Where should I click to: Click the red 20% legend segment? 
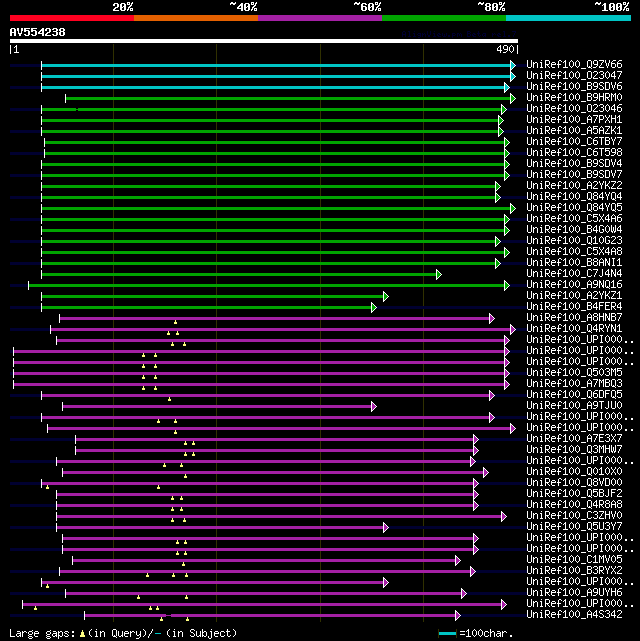72,18
